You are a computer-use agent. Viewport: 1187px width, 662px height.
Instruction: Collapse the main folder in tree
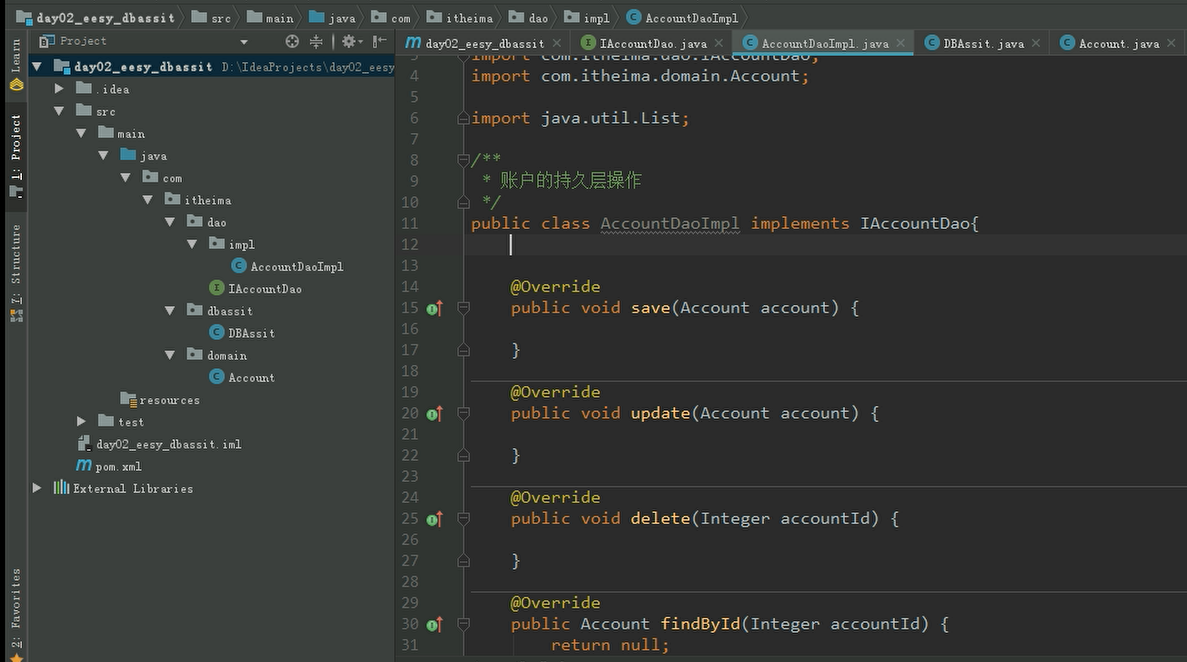click(81, 133)
